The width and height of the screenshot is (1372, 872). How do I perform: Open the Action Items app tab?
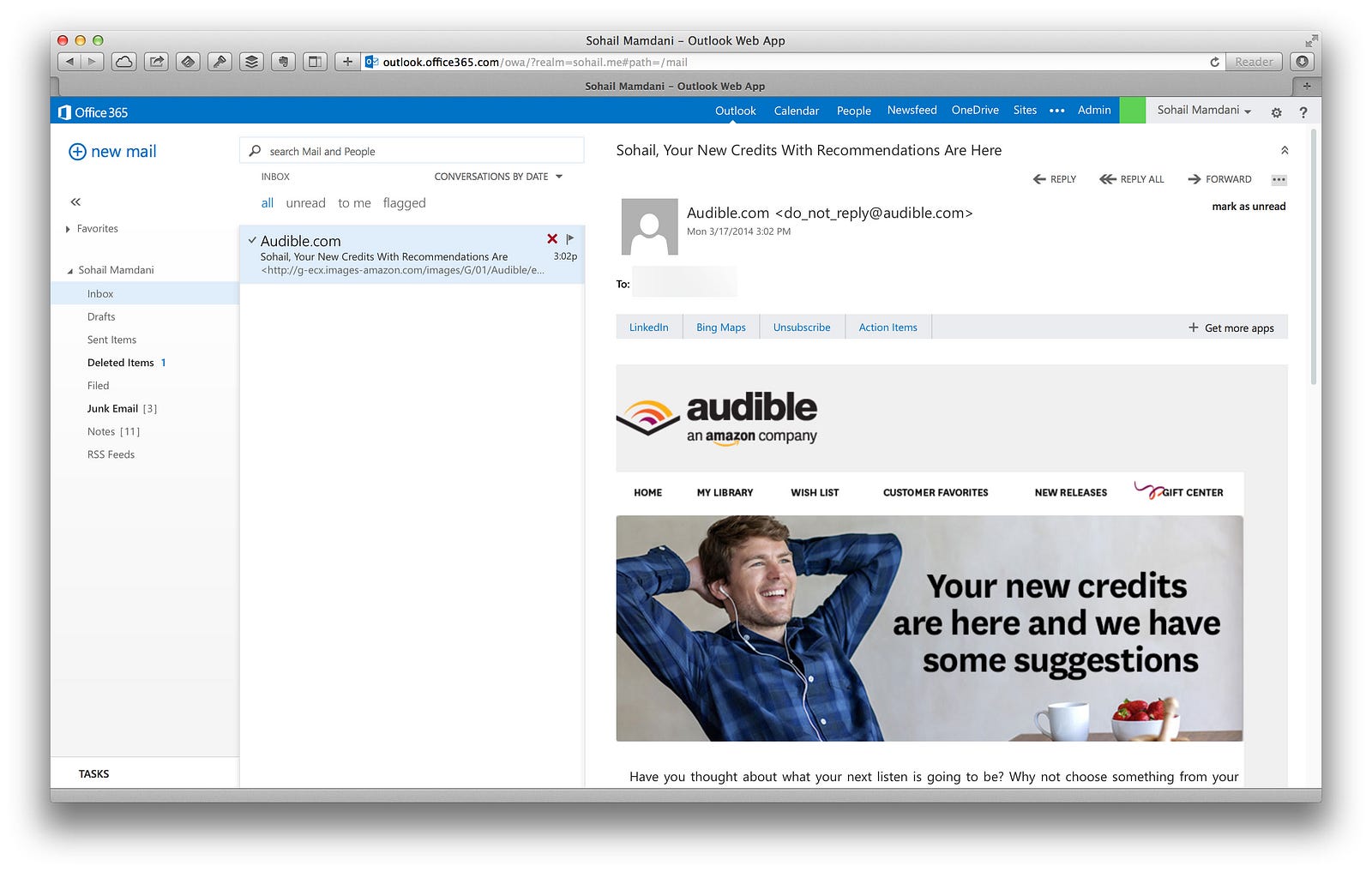pos(888,328)
